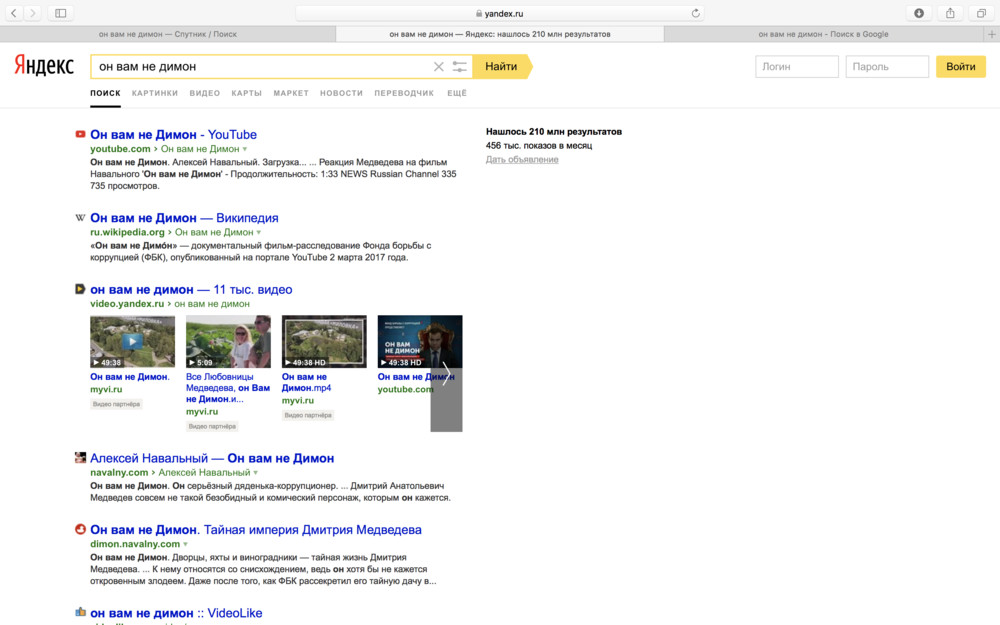
Task: Open он вам не димон :: VideoLike result
Action: [x=176, y=613]
